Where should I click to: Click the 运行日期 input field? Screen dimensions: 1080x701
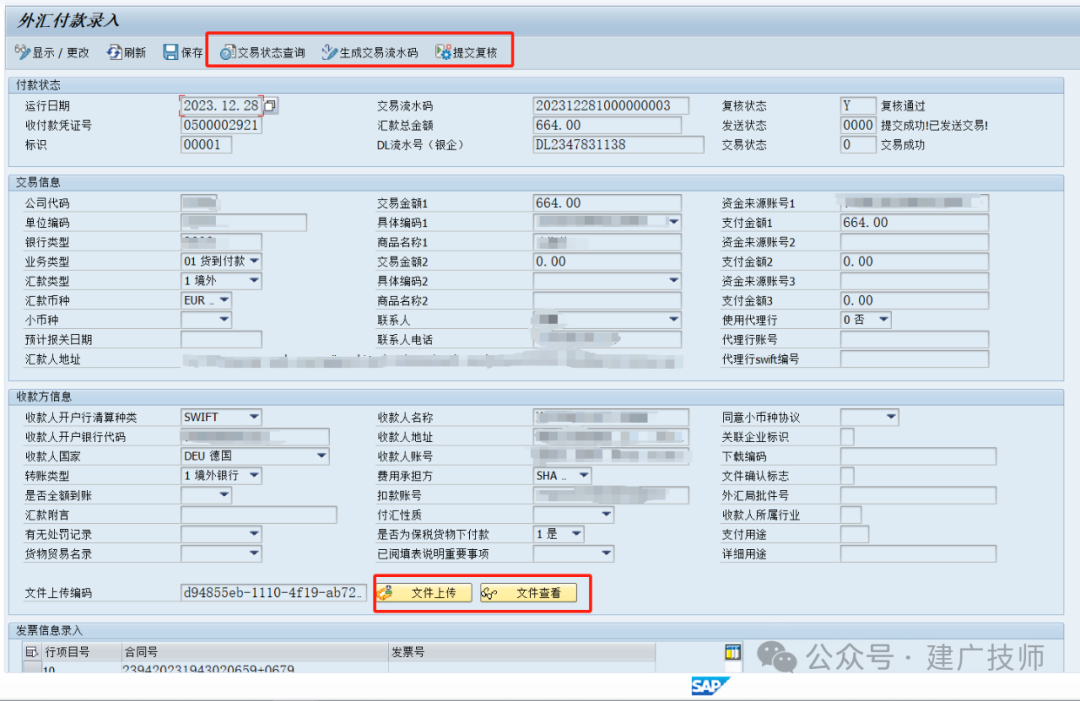click(x=220, y=105)
